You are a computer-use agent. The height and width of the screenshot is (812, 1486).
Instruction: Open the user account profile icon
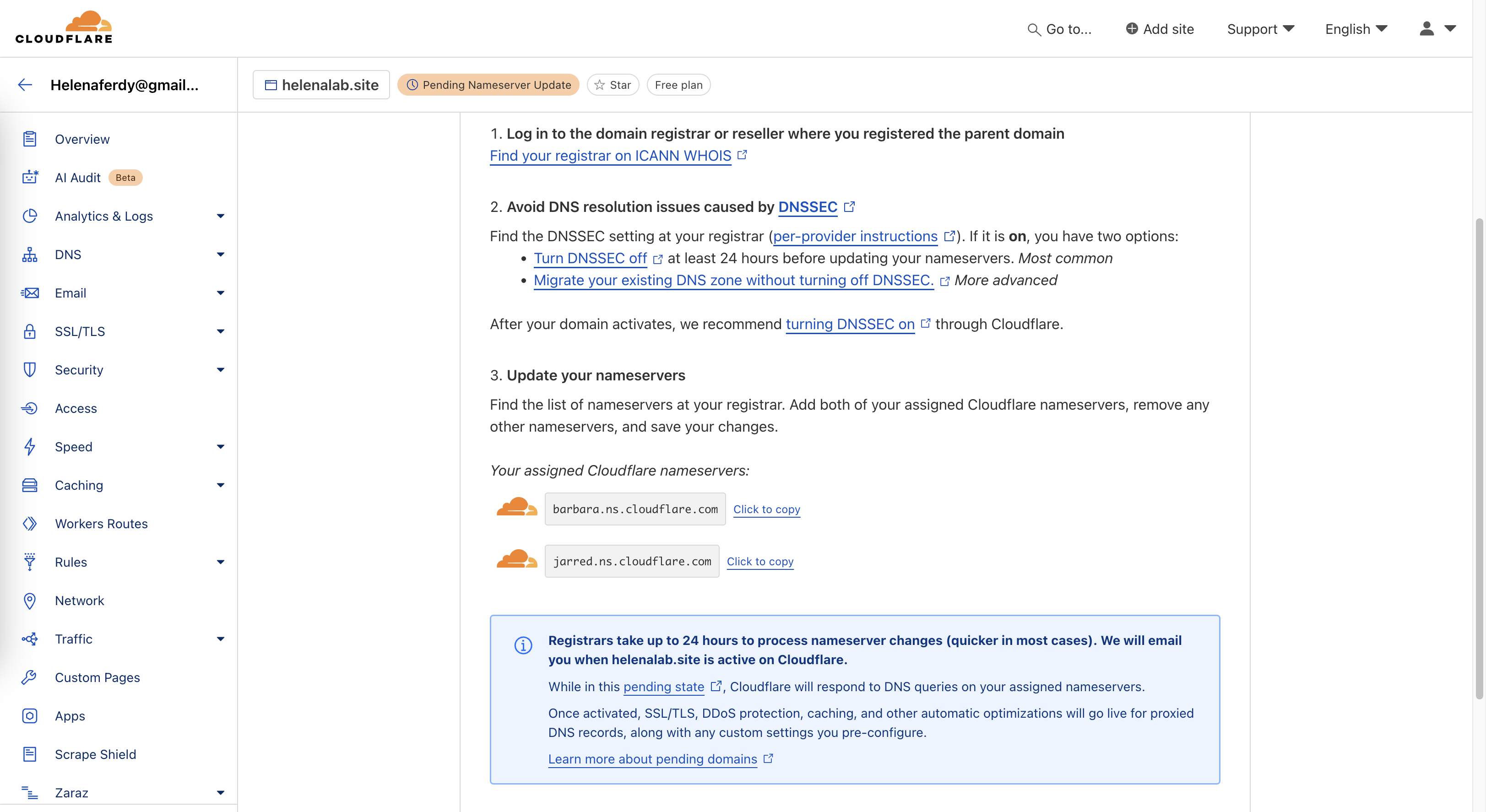[1426, 29]
